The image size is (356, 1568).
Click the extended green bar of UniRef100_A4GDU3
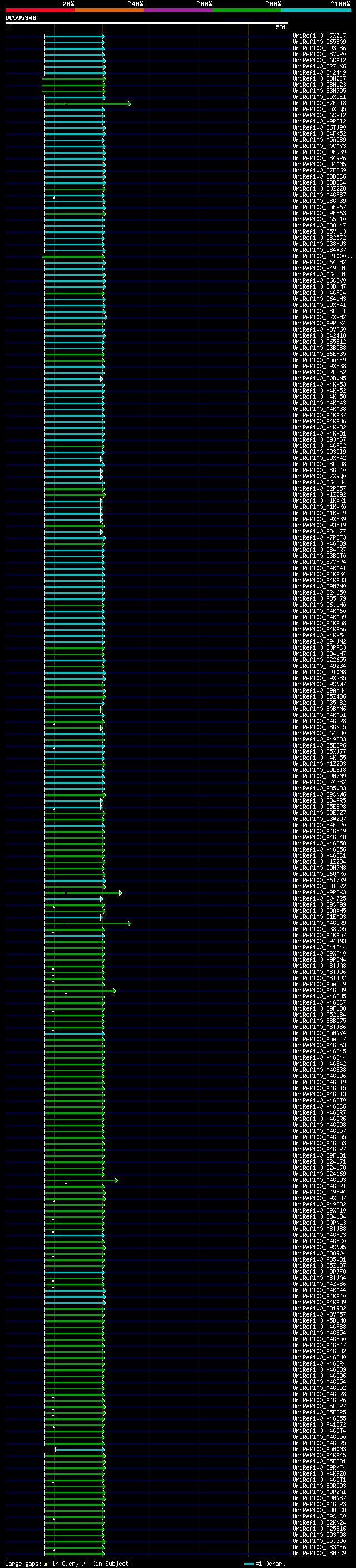pos(81,1180)
